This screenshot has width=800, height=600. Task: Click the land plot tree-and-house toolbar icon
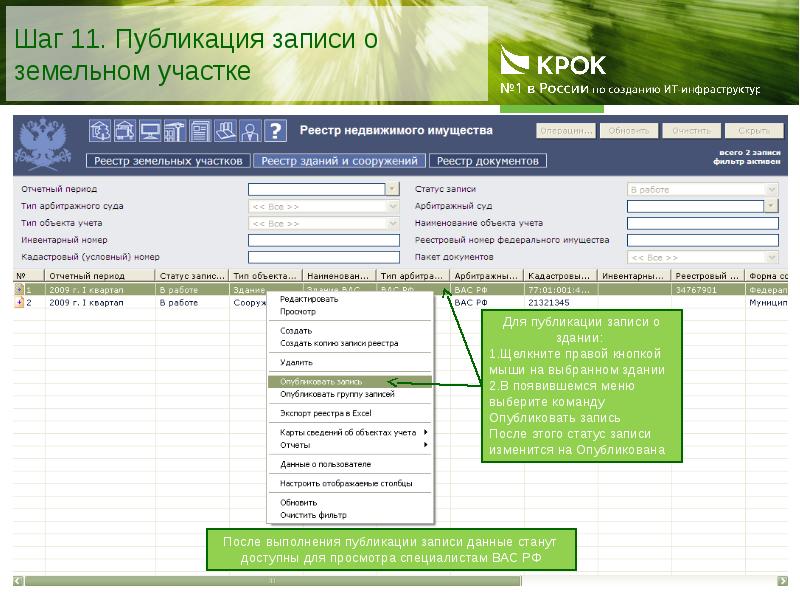point(100,131)
